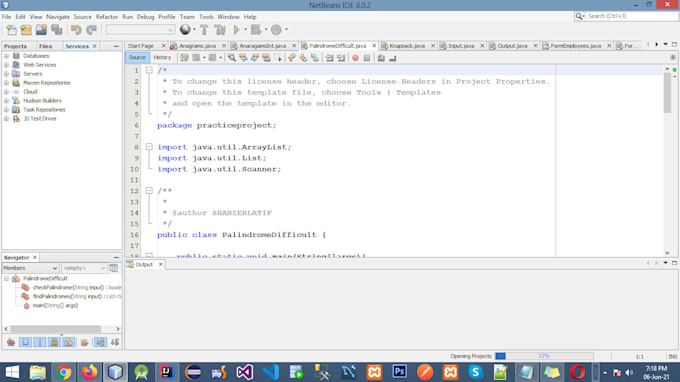680x382 pixels.
Task: Click the Profile Project icon
Action: coord(276,29)
